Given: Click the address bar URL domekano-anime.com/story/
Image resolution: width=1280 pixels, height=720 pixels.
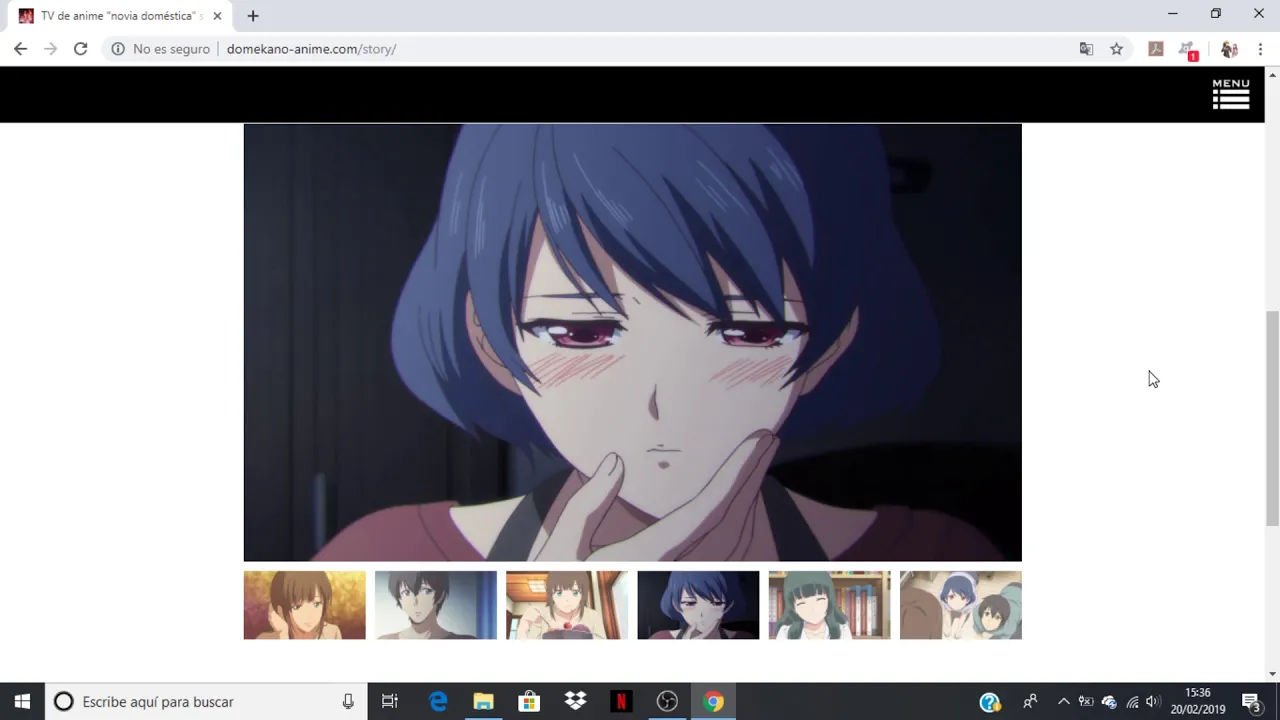Looking at the screenshot, I should click(311, 49).
